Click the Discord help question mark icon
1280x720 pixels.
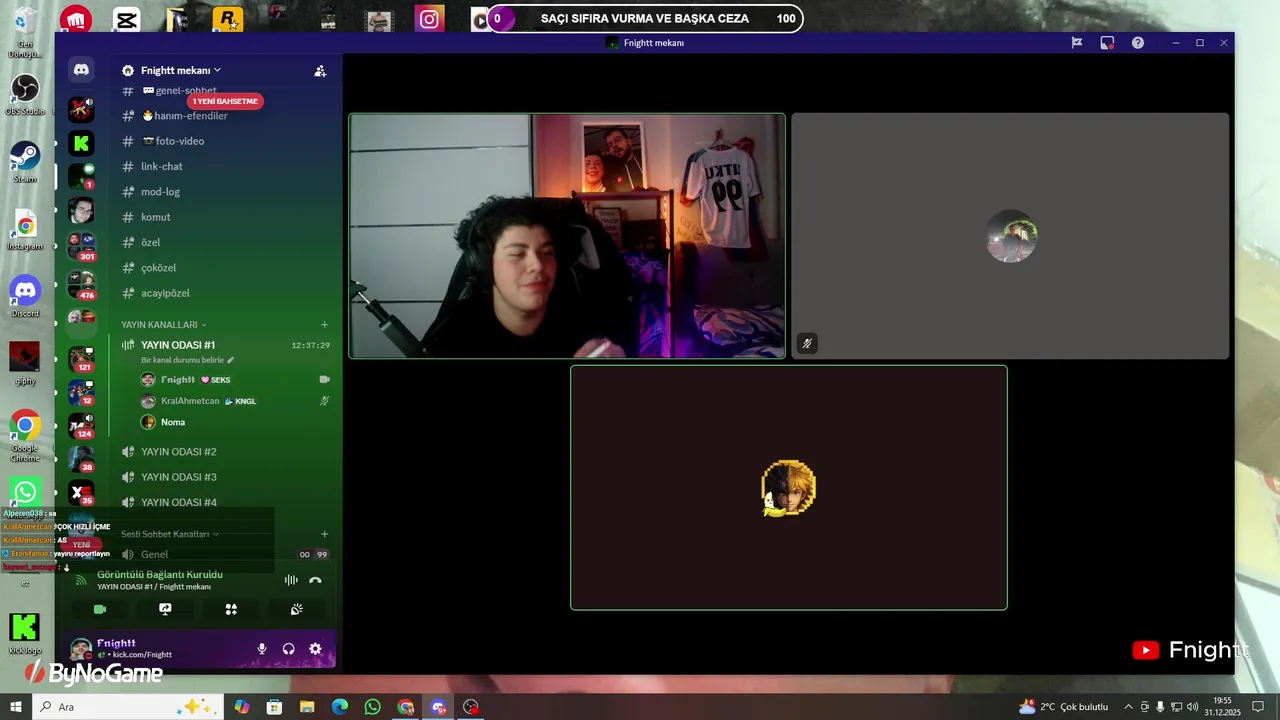point(1138,43)
